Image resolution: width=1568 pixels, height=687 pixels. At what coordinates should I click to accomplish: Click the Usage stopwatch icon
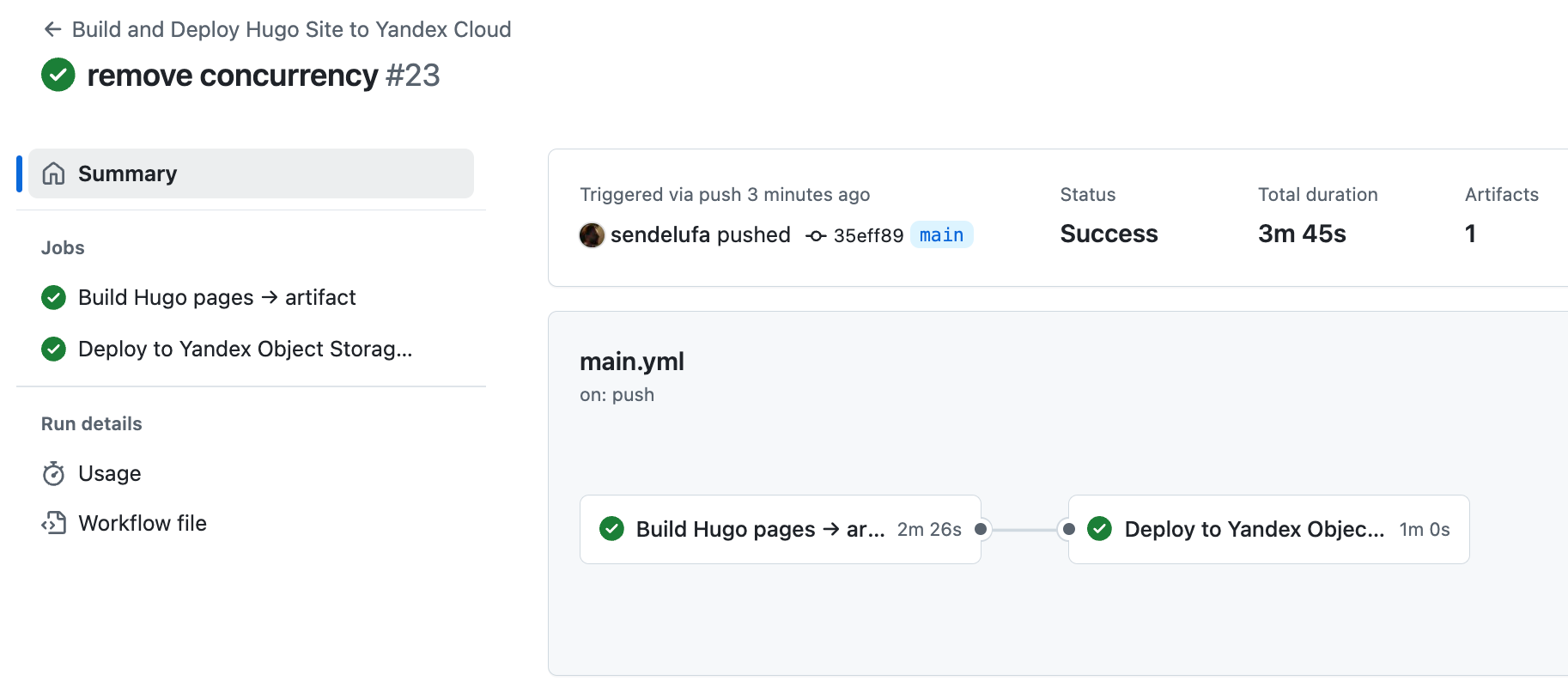[53, 473]
